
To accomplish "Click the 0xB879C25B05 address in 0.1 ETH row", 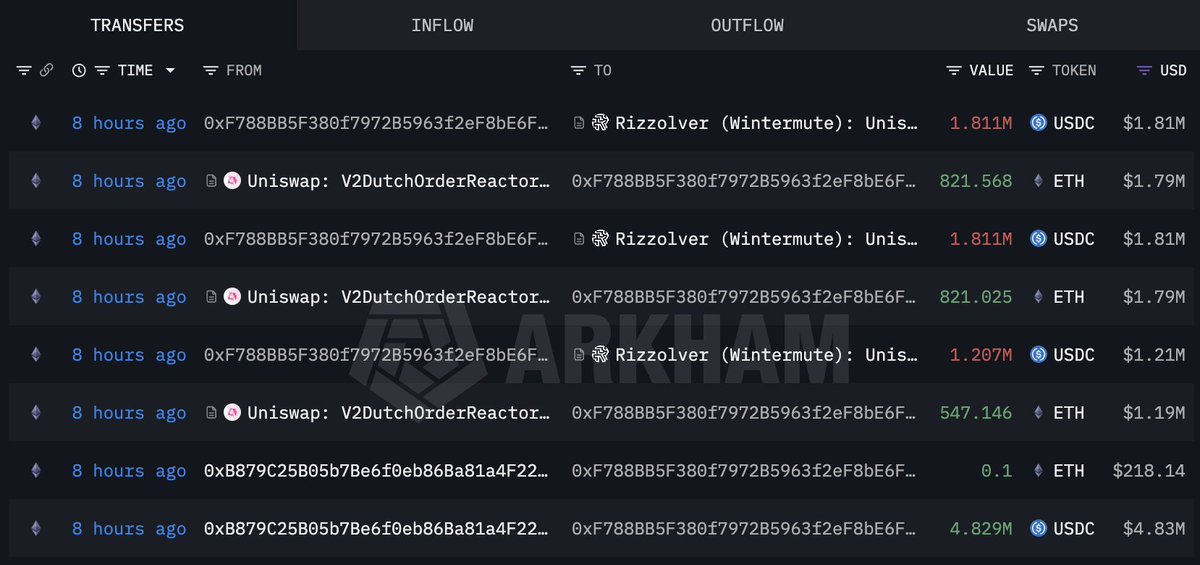I will pyautogui.click(x=376, y=471).
